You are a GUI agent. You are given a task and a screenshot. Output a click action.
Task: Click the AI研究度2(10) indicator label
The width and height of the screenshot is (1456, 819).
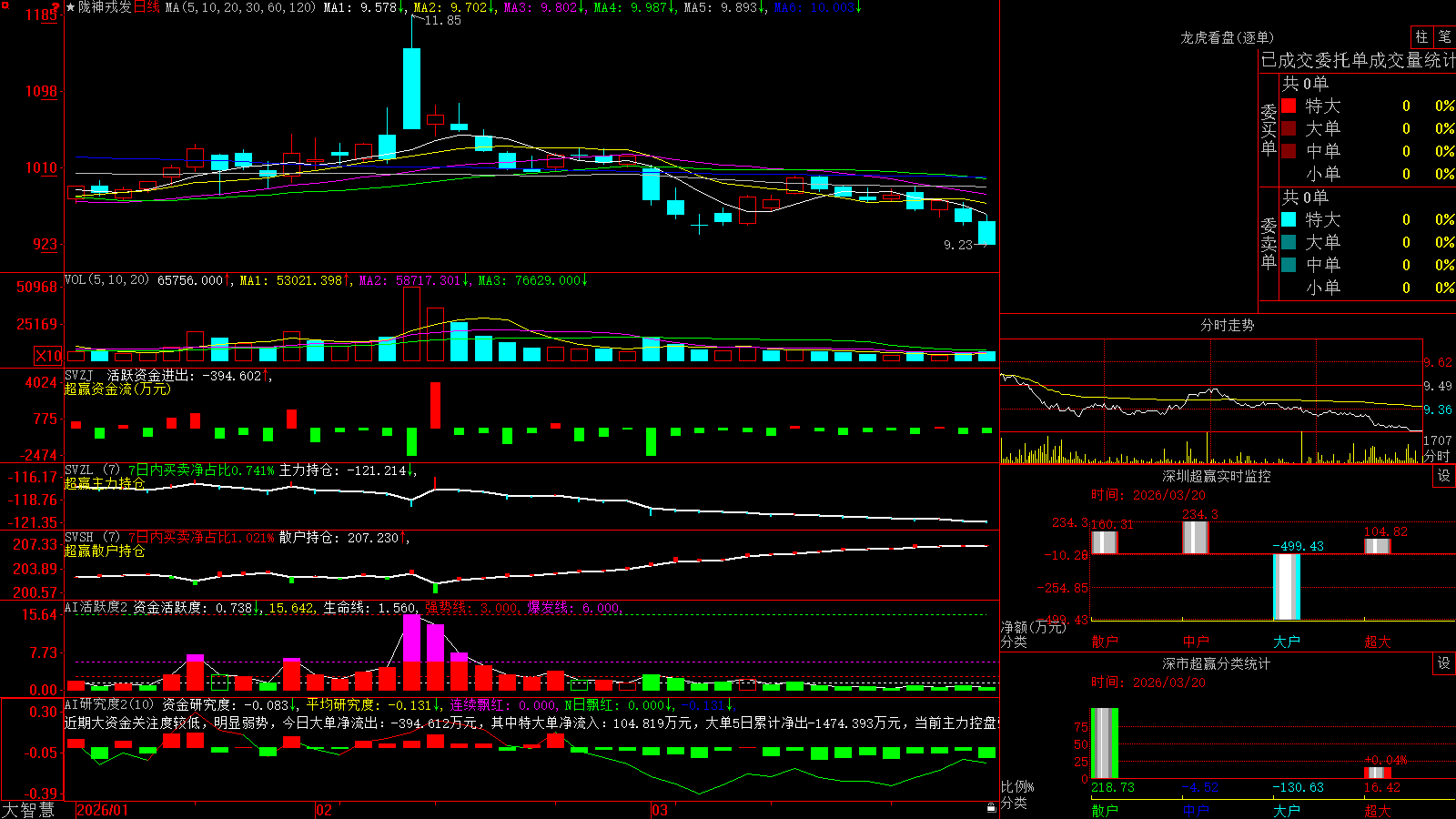(x=109, y=704)
